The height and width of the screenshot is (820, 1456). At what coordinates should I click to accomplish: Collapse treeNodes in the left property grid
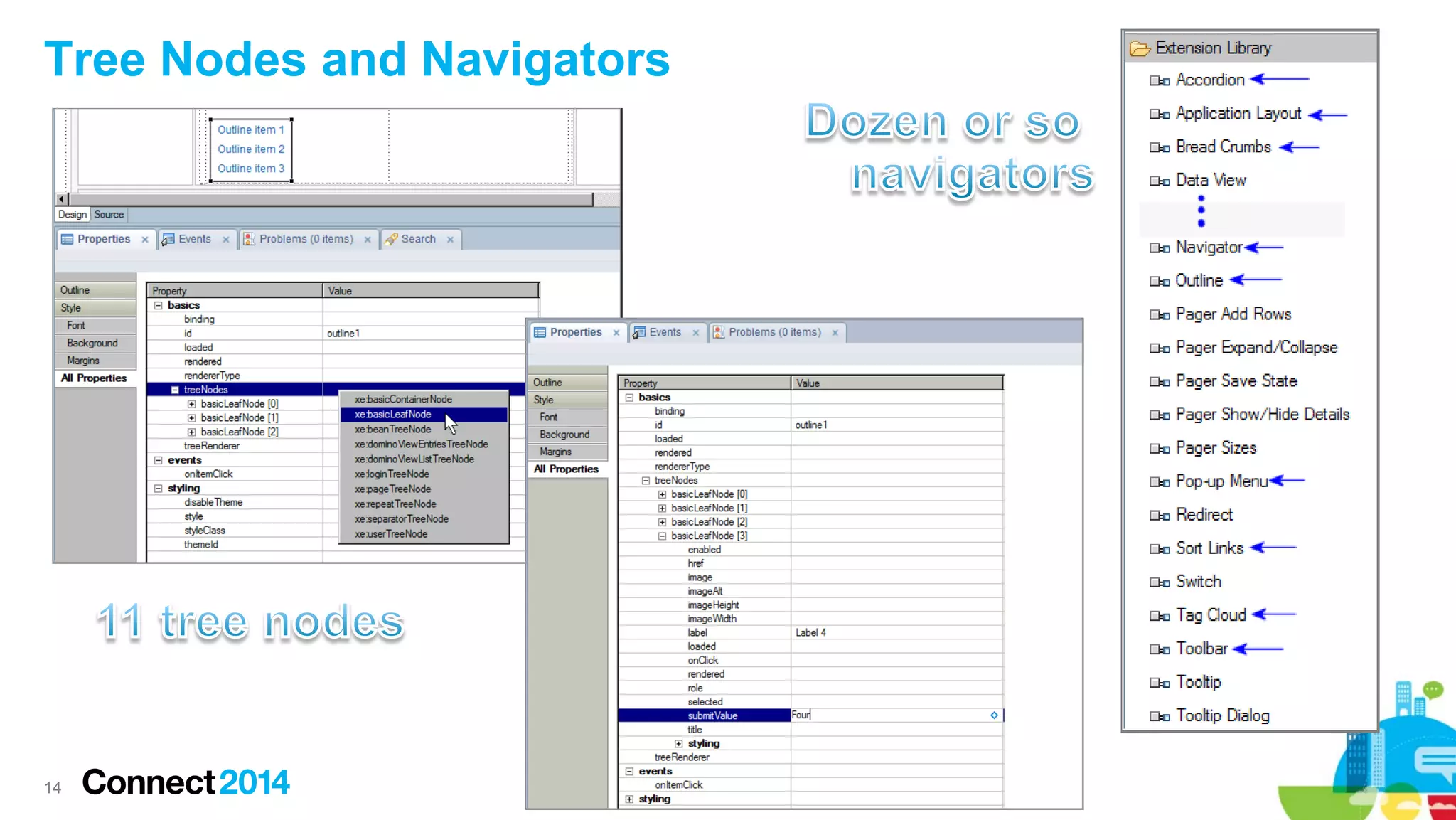175,390
